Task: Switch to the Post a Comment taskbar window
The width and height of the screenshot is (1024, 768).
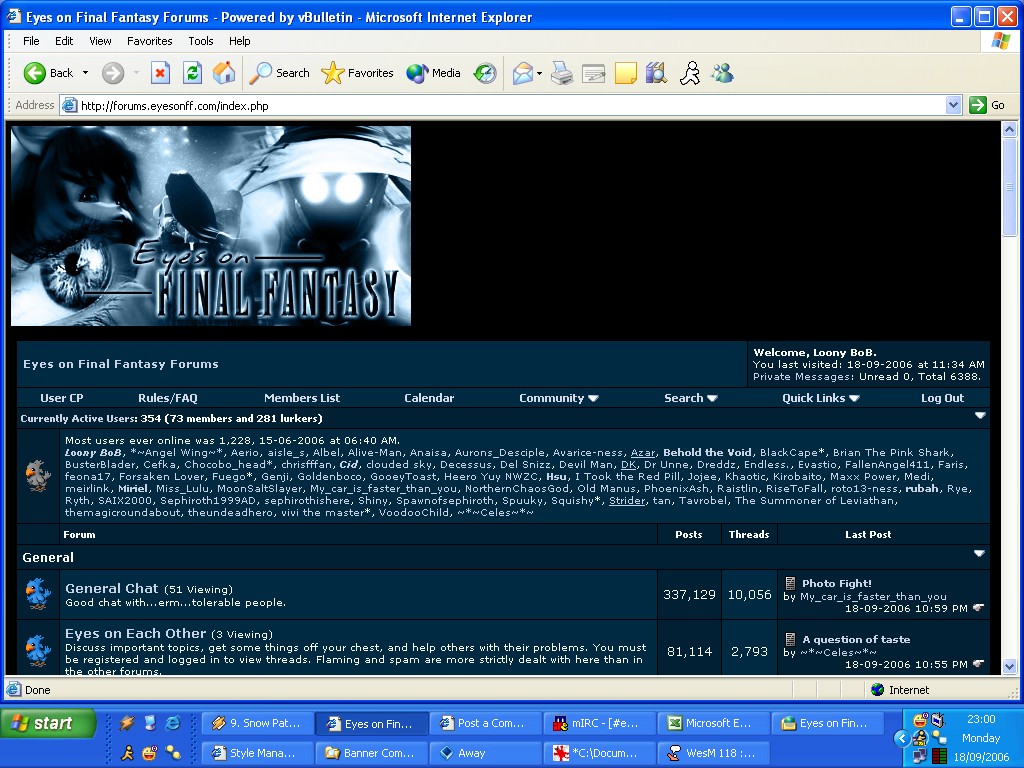Action: [486, 724]
